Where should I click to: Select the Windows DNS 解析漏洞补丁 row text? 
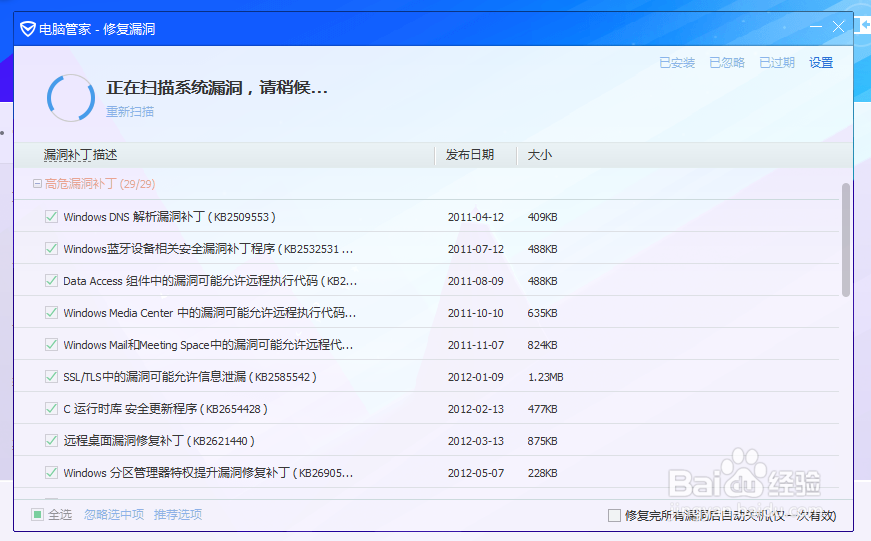tap(169, 217)
